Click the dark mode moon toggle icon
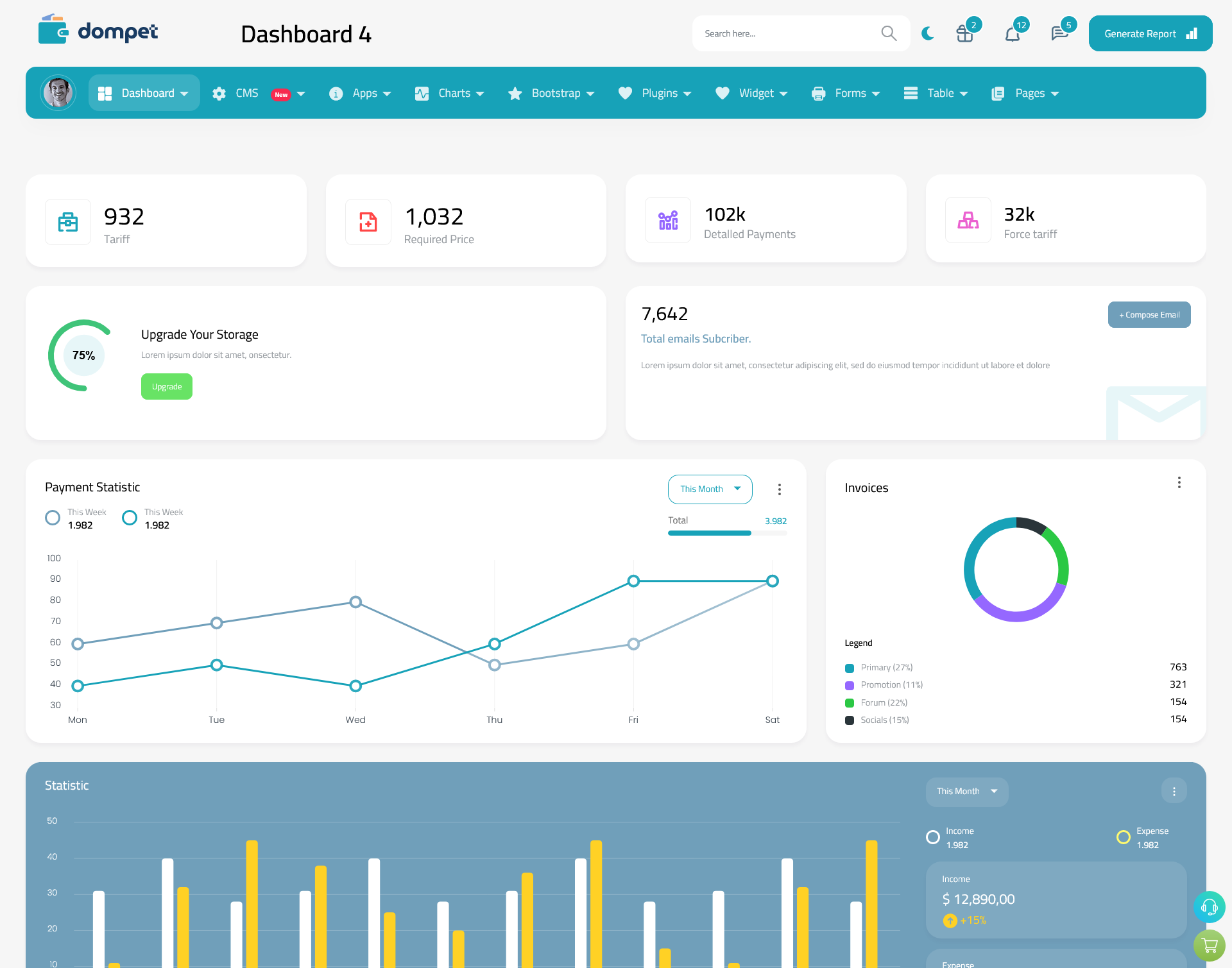 point(927,33)
